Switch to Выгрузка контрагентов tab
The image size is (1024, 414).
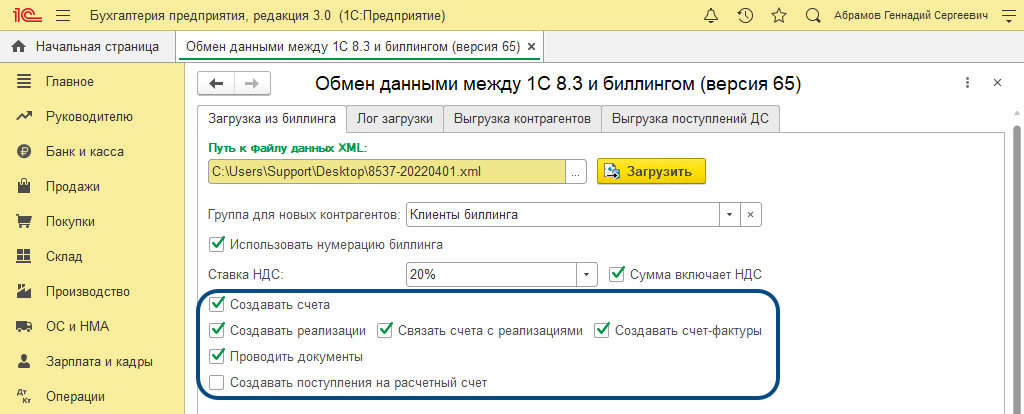point(522,119)
